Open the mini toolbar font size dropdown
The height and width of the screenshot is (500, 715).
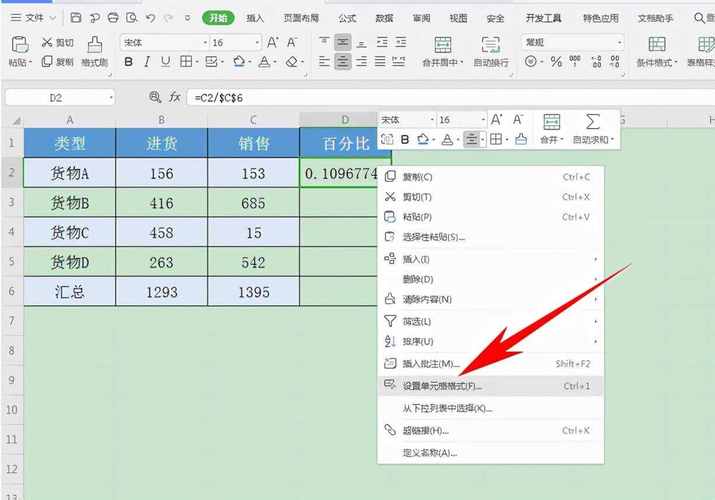click(x=483, y=120)
